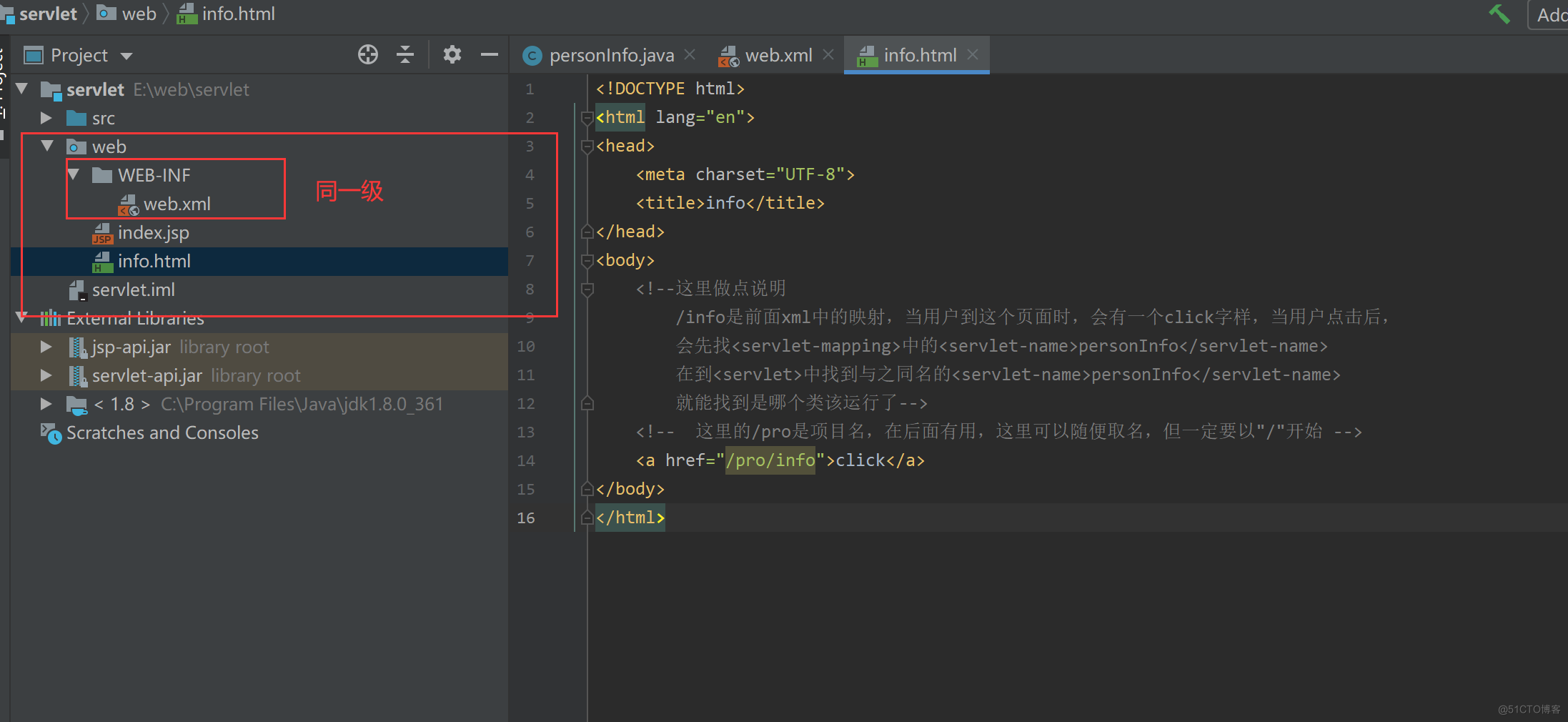Image resolution: width=1568 pixels, height=722 pixels.
Task: Click the meta charset line
Action: point(745,174)
